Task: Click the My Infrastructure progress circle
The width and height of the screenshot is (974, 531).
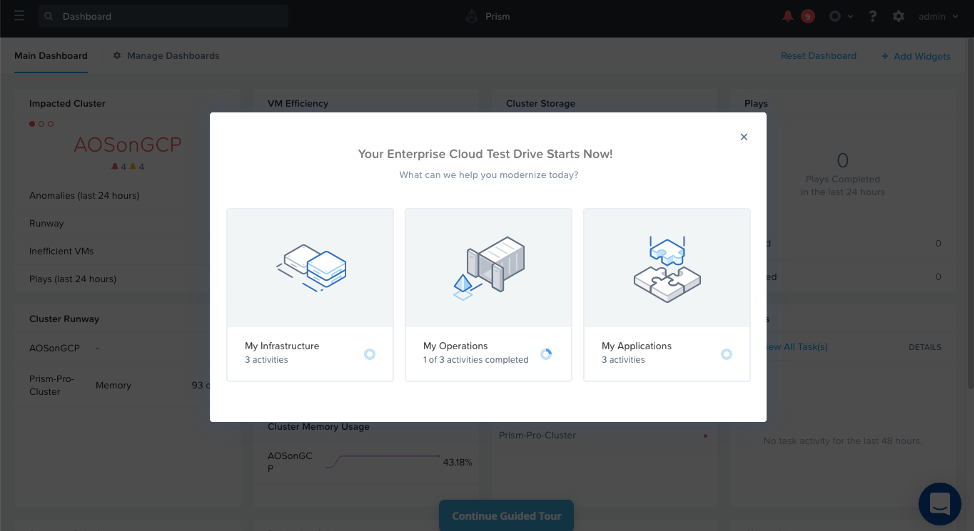Action: (x=369, y=354)
